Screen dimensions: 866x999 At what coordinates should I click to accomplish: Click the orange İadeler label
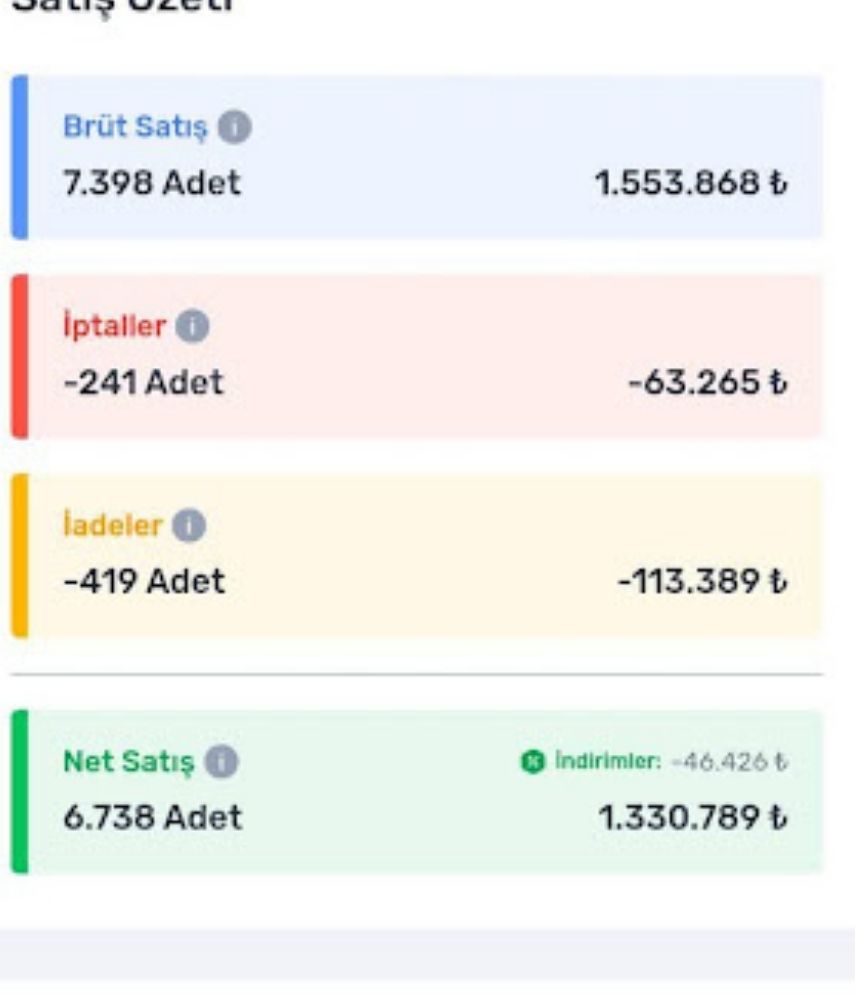(112, 526)
